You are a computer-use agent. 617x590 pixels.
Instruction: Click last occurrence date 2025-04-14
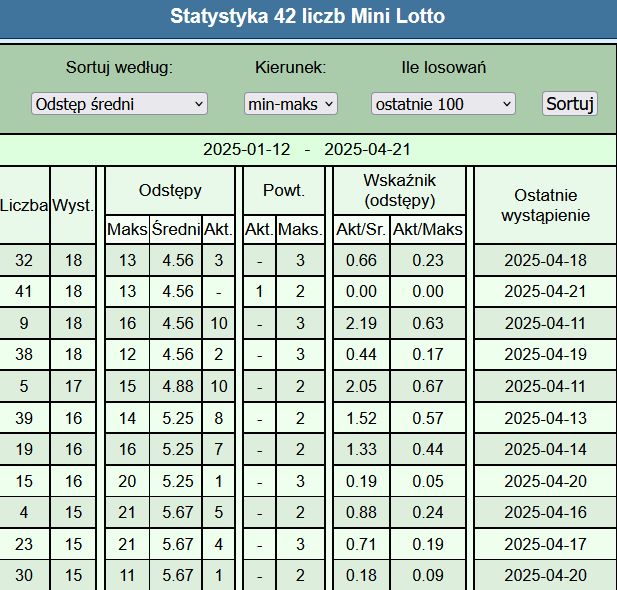545,449
